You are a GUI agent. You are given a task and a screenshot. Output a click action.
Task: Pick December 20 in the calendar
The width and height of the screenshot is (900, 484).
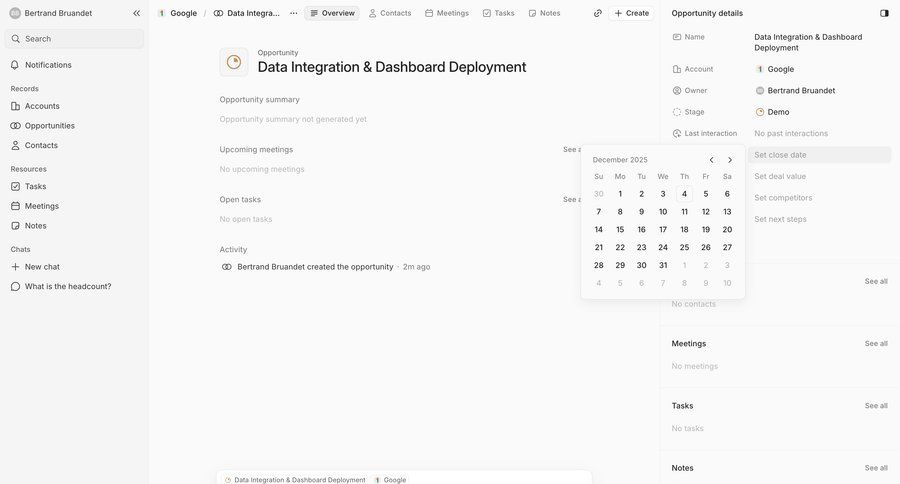pos(727,230)
